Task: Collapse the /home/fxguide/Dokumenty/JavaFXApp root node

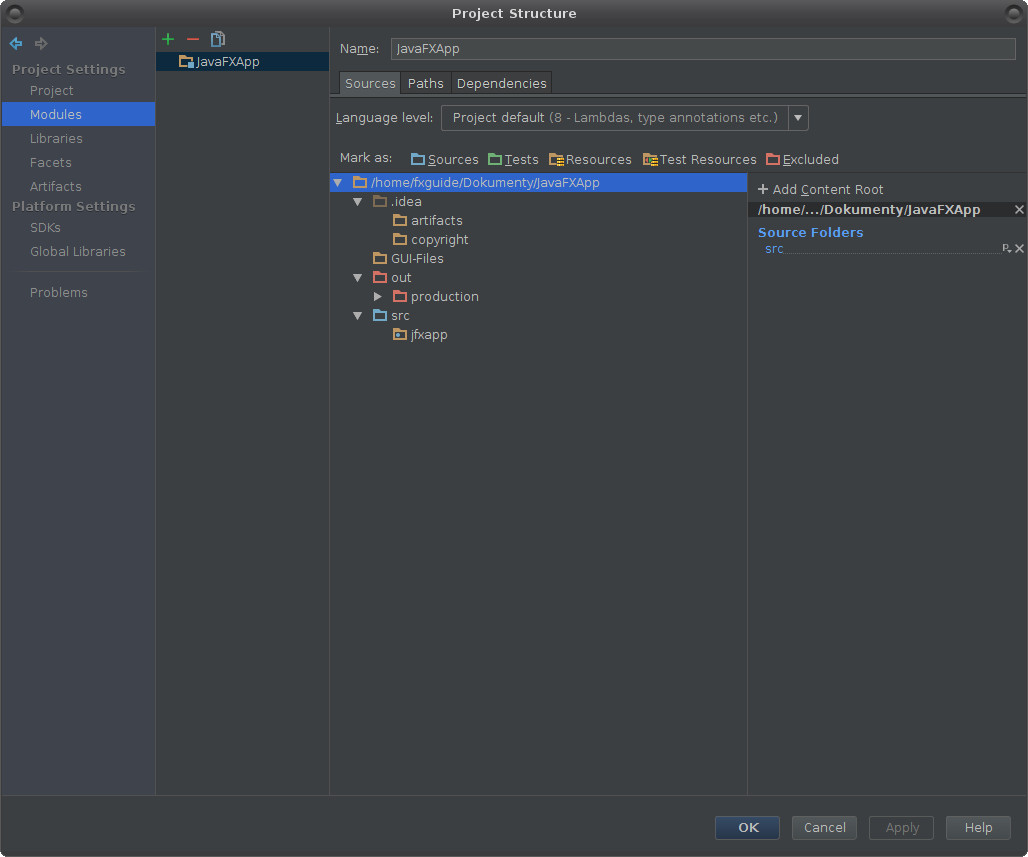Action: (338, 183)
